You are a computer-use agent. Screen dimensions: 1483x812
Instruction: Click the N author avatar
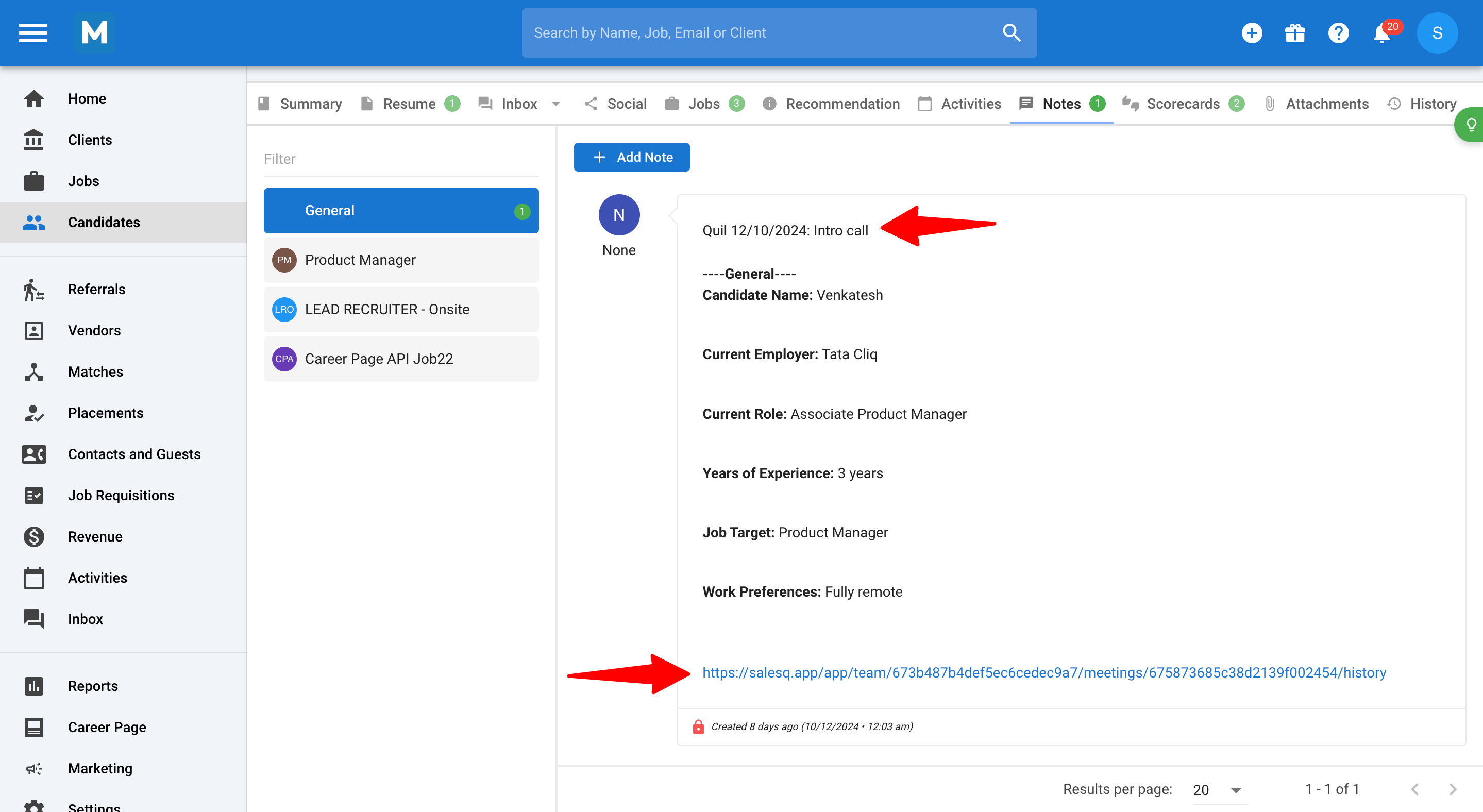coord(619,215)
